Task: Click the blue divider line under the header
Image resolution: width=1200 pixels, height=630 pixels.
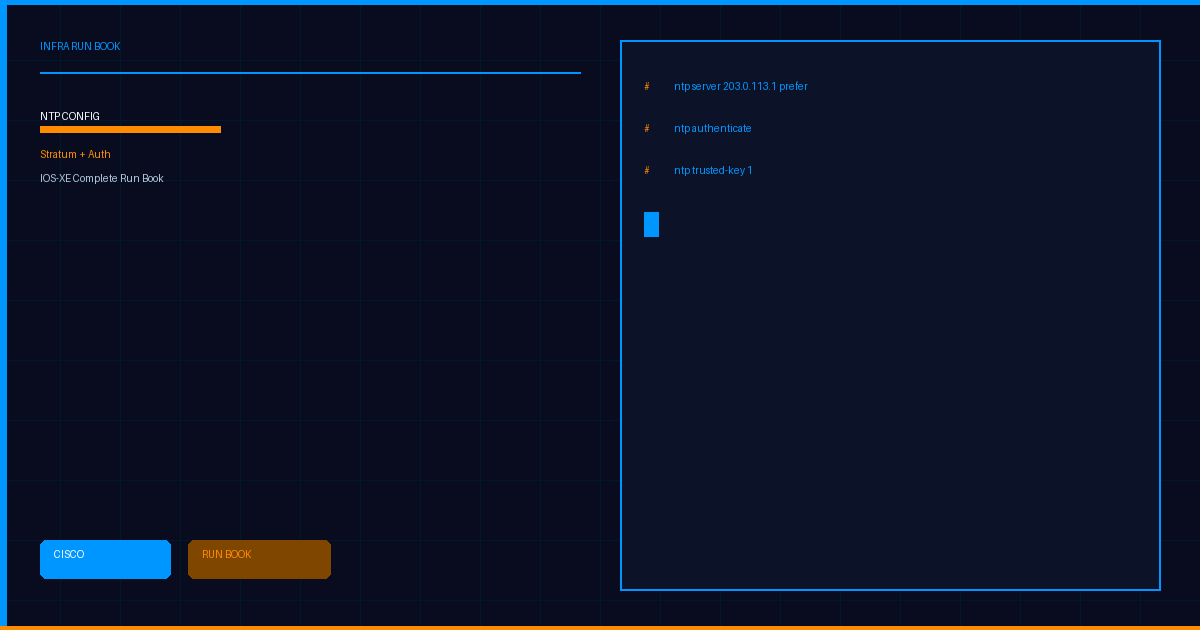Action: pos(310,73)
